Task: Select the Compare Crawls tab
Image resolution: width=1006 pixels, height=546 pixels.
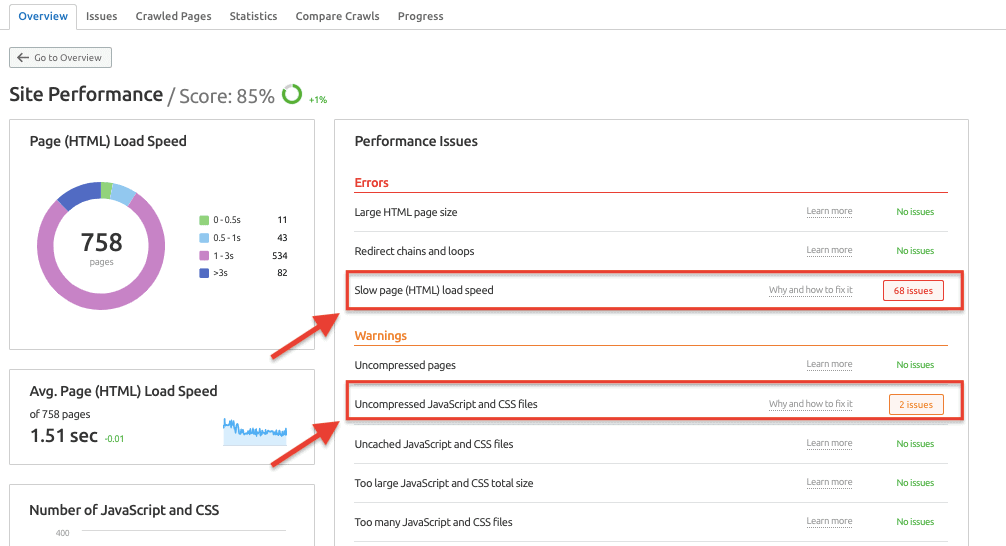Action: (x=337, y=16)
